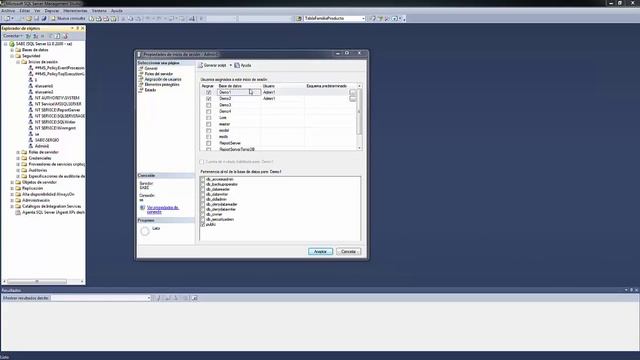The height and width of the screenshot is (360, 640).
Task: Open the Ver menu
Action: [37, 11]
